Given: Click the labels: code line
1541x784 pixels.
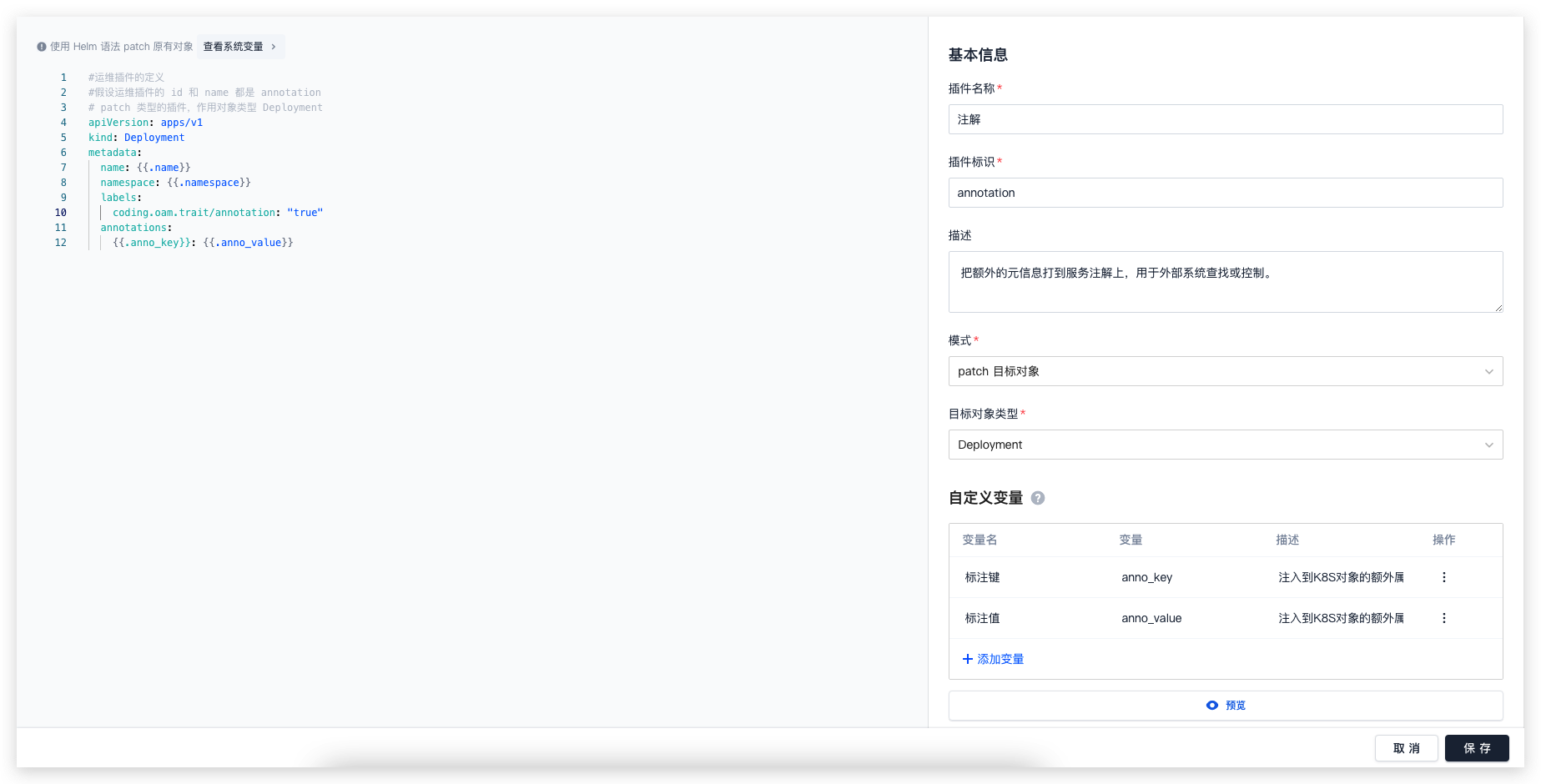Looking at the screenshot, I should pyautogui.click(x=121, y=198).
